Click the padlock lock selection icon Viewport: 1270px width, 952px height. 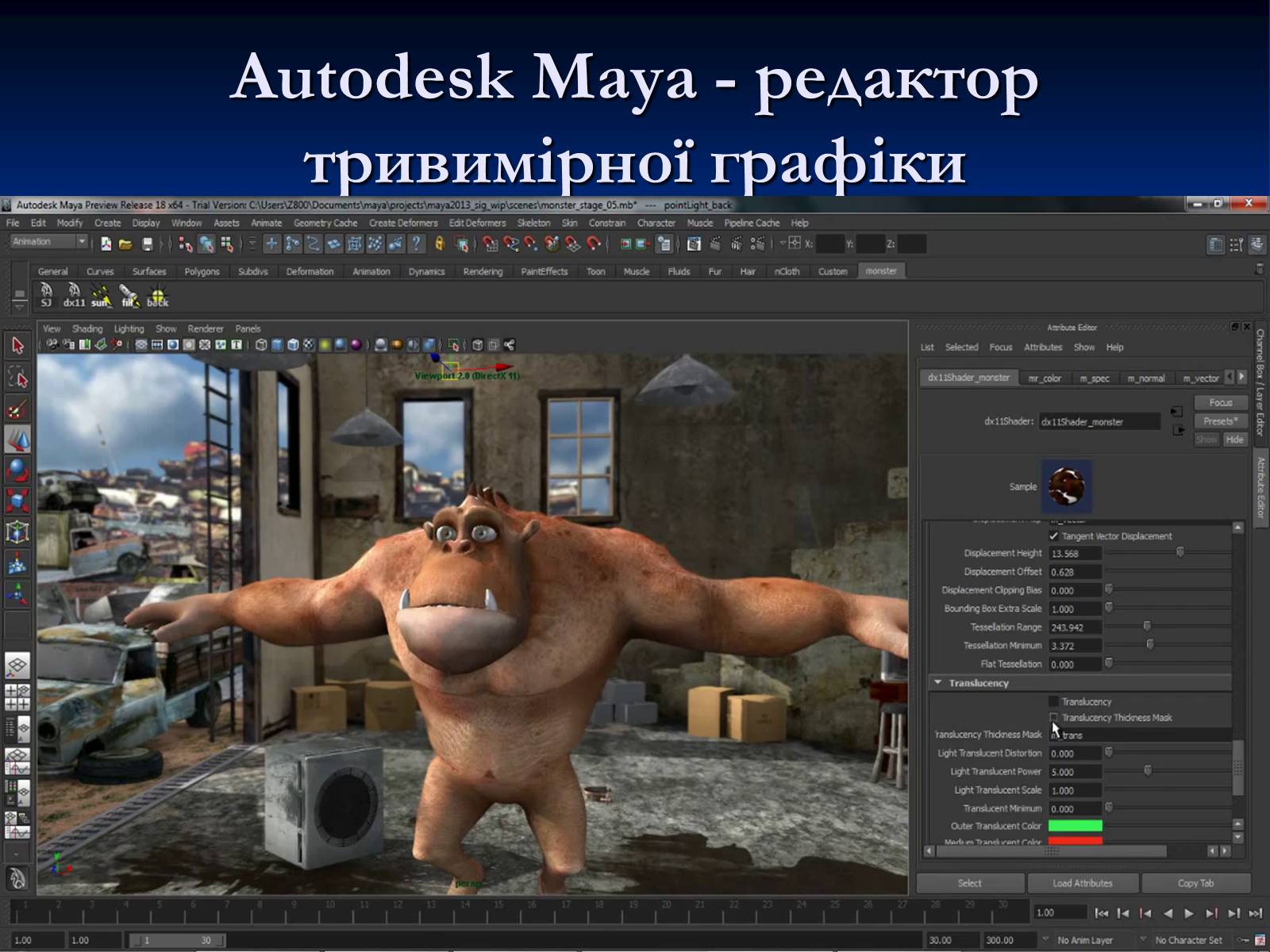tap(439, 244)
